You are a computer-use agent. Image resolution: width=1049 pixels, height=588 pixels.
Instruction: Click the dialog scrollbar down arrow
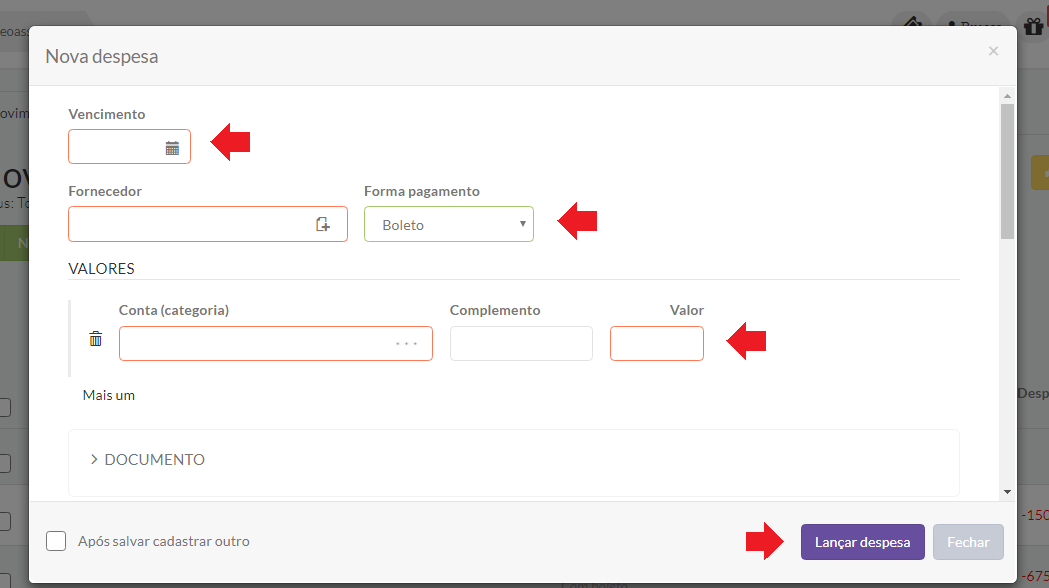[1008, 492]
